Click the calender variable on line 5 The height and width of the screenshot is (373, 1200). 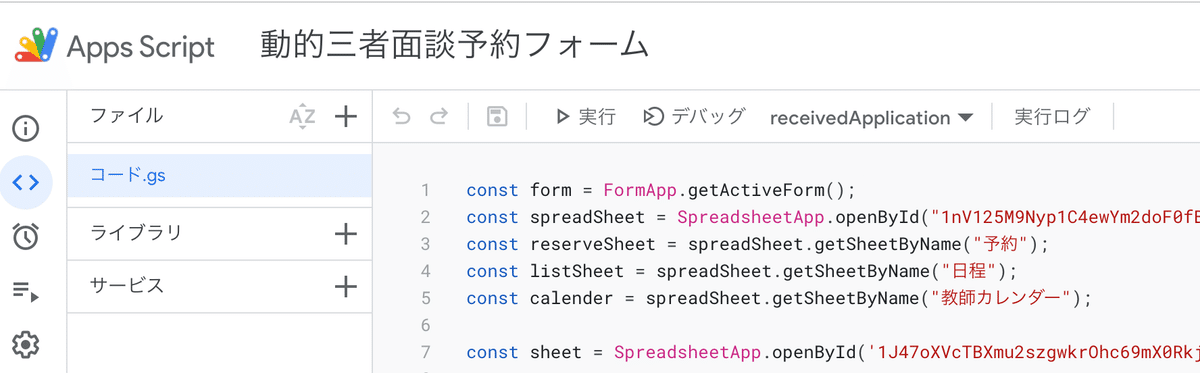[573, 298]
